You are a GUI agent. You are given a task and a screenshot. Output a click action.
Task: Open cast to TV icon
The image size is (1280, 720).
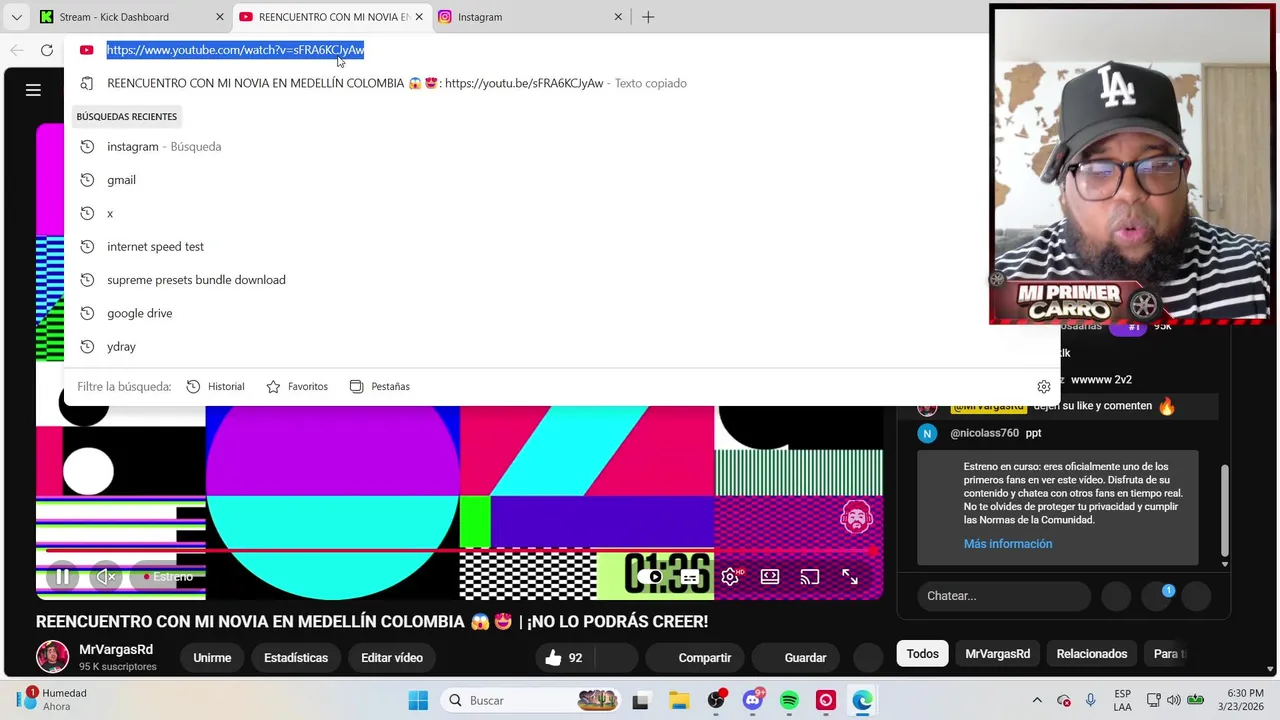click(810, 577)
